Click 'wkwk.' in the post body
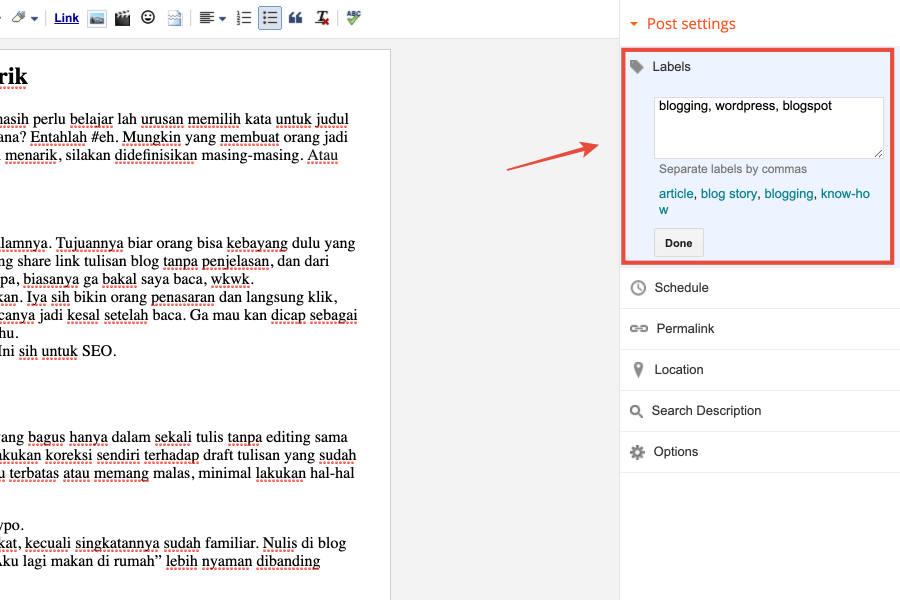Image resolution: width=900 pixels, height=600 pixels. (x=232, y=280)
